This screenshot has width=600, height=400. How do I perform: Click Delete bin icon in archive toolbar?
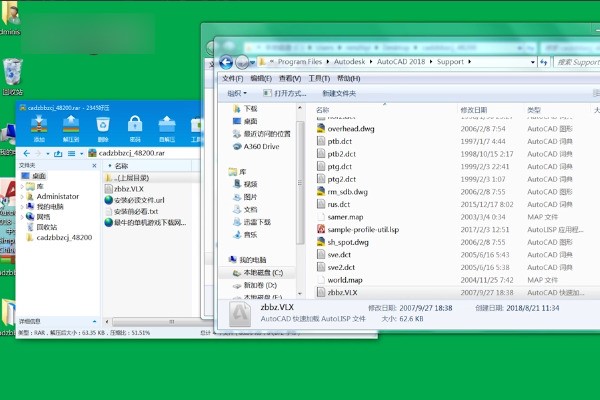[x=103, y=129]
